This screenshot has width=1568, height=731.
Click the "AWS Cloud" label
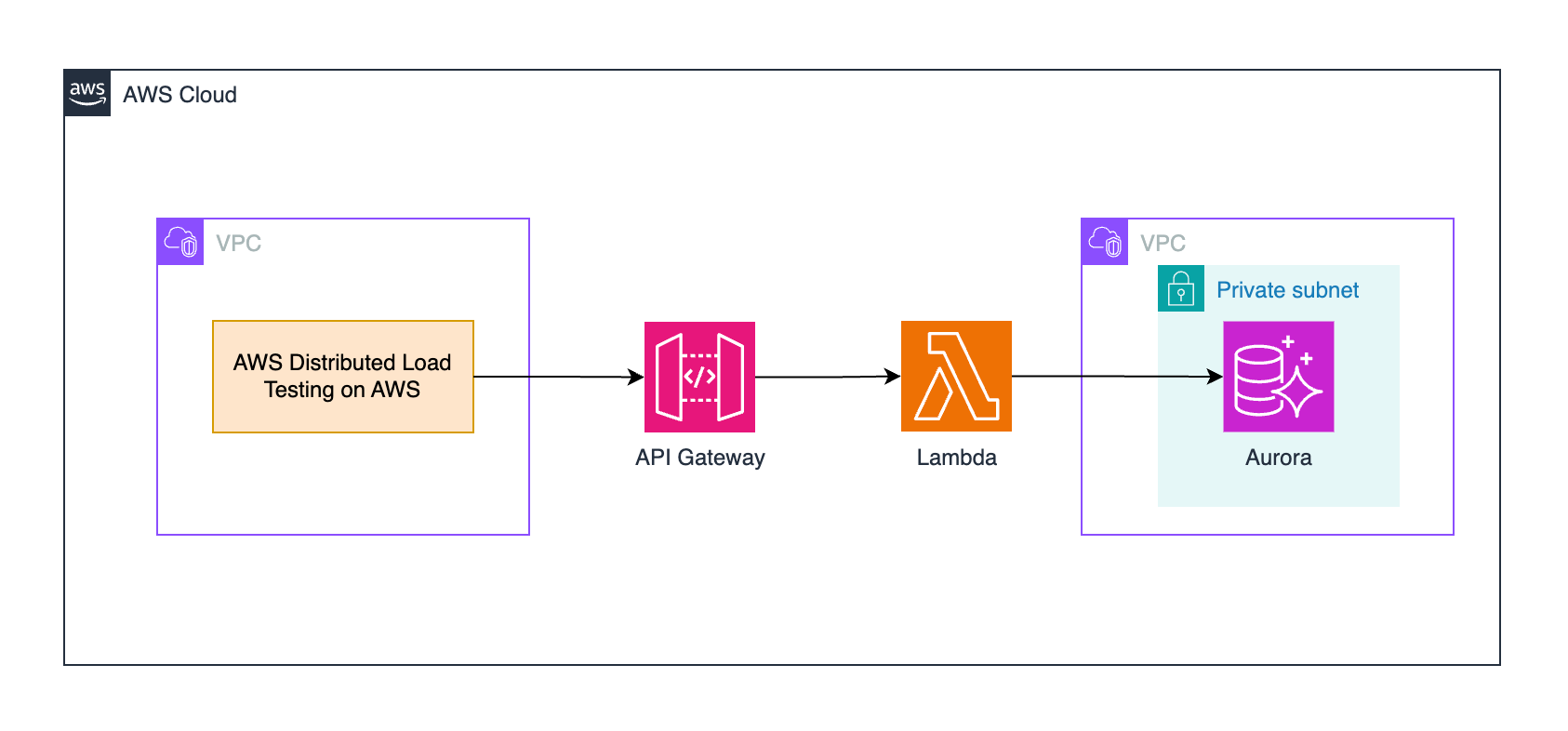179,95
